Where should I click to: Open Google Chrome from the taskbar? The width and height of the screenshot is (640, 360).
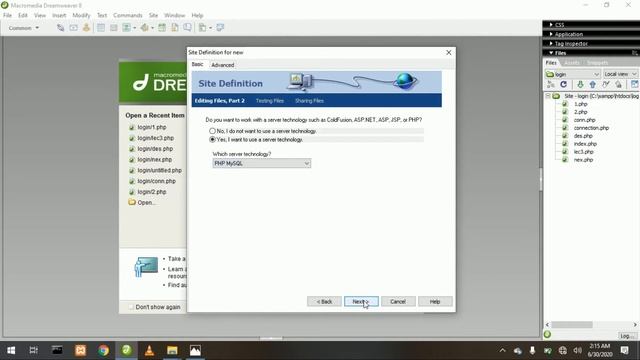click(103, 350)
